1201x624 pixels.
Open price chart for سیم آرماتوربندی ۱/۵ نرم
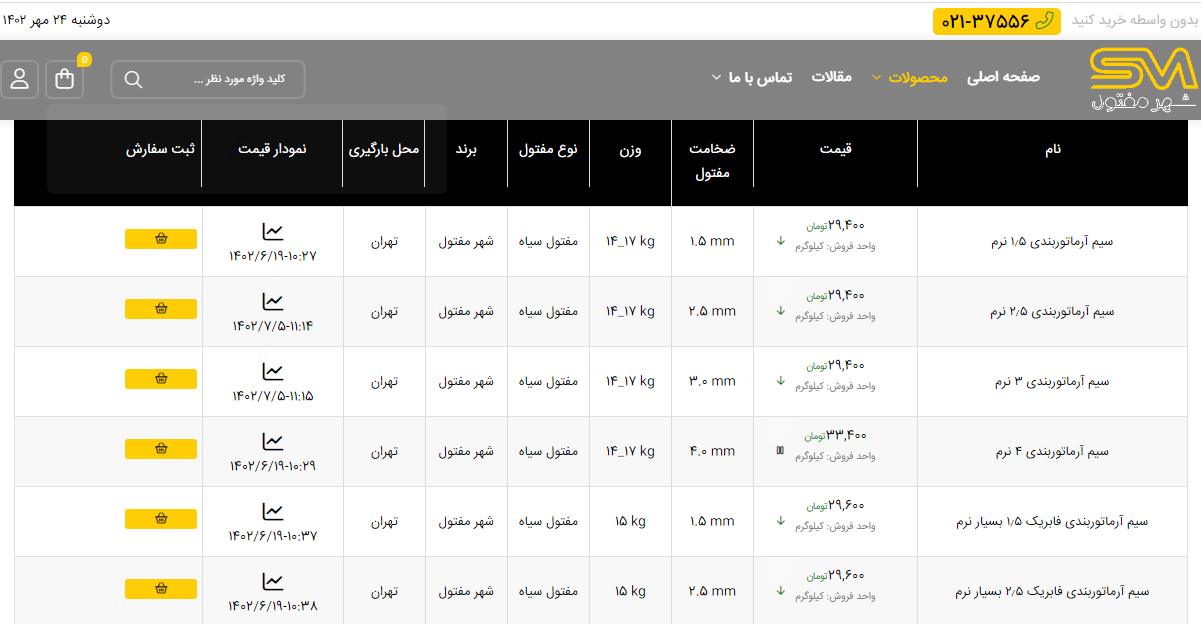(273, 232)
